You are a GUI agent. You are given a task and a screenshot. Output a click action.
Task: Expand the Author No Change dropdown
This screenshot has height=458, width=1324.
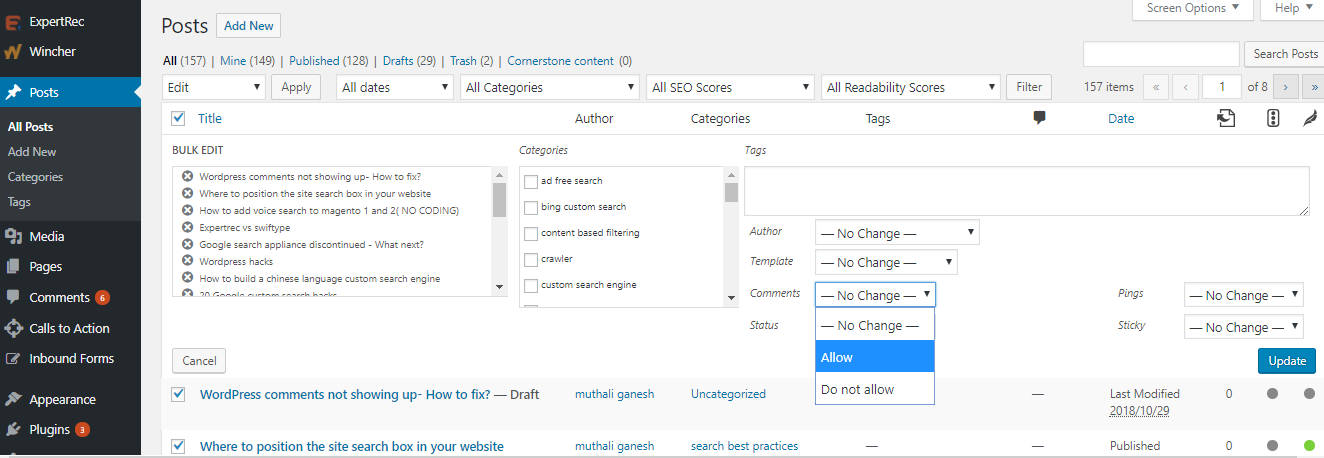(896, 233)
